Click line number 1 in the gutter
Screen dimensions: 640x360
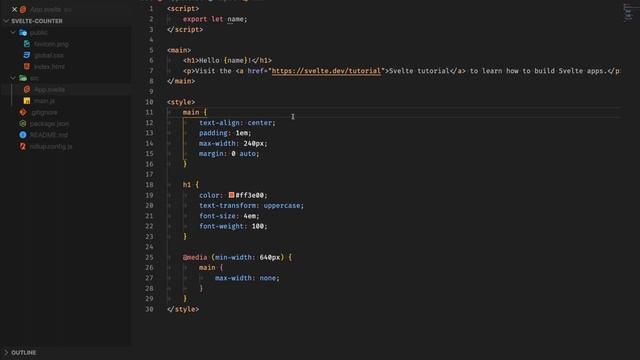coord(151,9)
